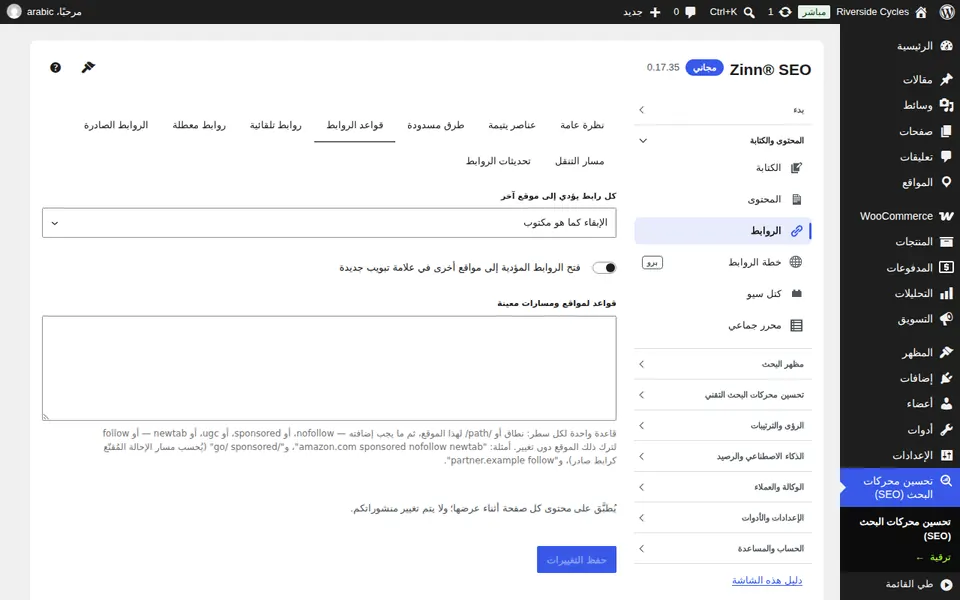The image size is (960, 600).
Task: Open the جديد new content menu
Action: pyautogui.click(x=642, y=12)
